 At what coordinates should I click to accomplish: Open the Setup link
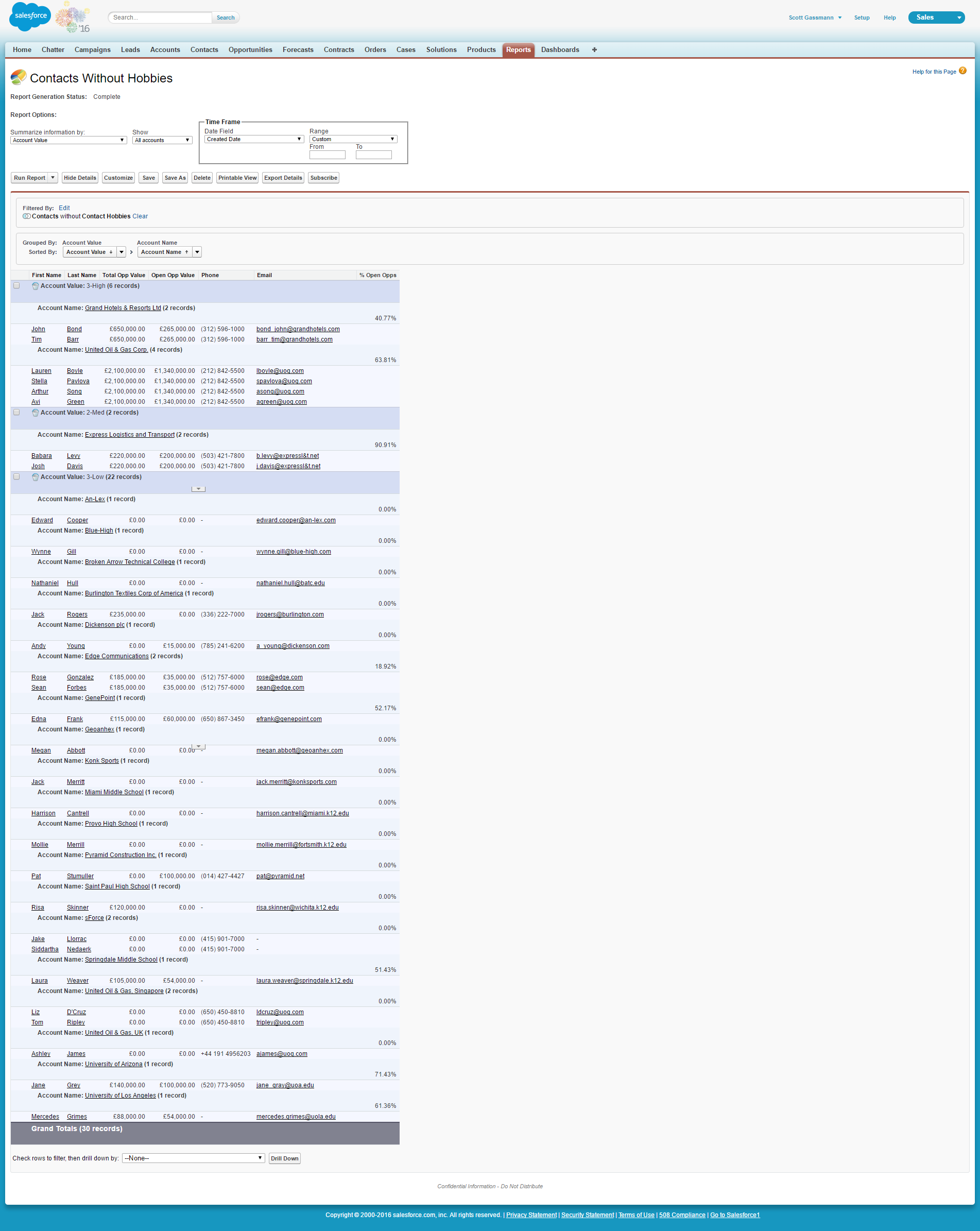click(861, 18)
